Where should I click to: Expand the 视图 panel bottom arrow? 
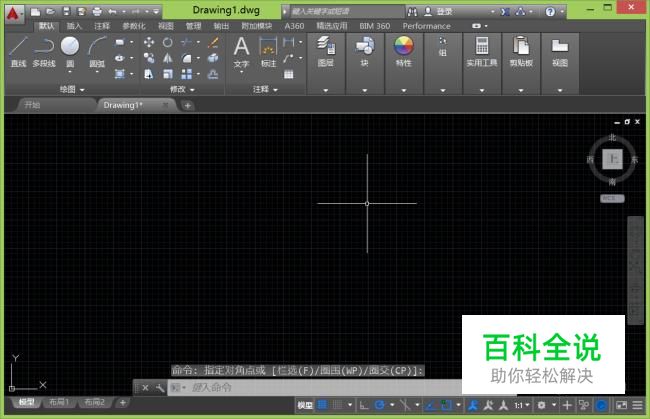[x=560, y=90]
